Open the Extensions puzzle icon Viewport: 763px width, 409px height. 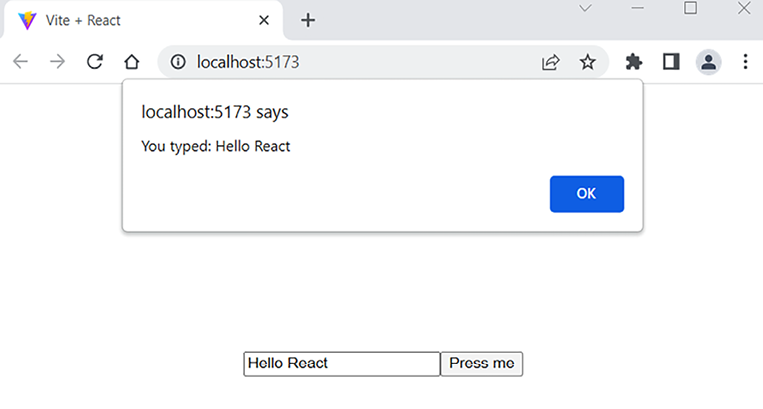point(633,62)
